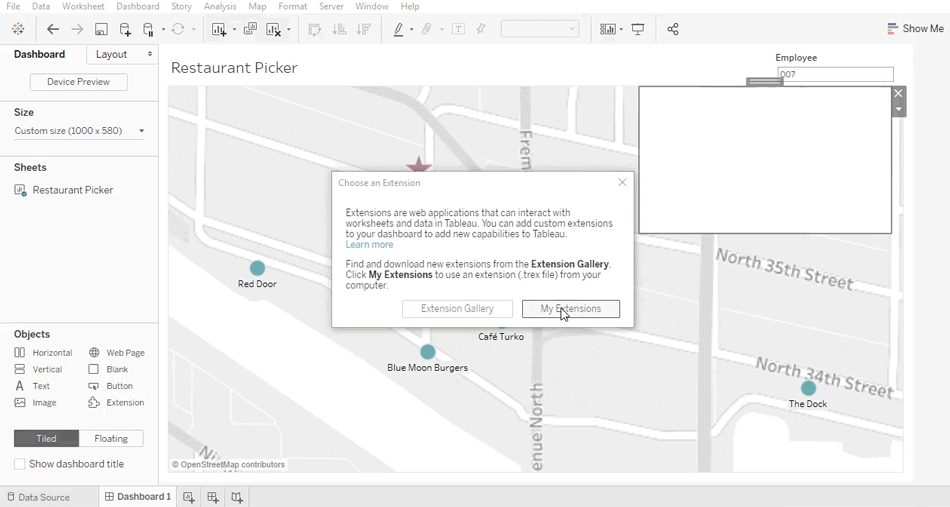950x507 pixels.
Task: Switch layout mode to Floating
Action: (111, 438)
